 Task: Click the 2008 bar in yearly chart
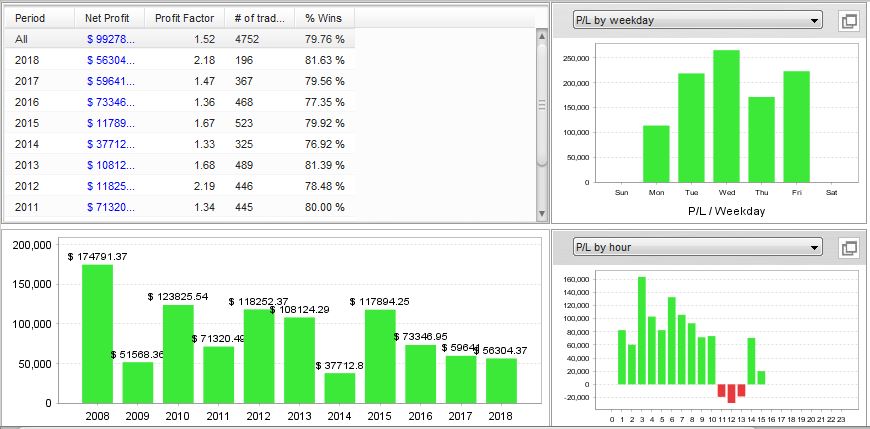pos(98,334)
